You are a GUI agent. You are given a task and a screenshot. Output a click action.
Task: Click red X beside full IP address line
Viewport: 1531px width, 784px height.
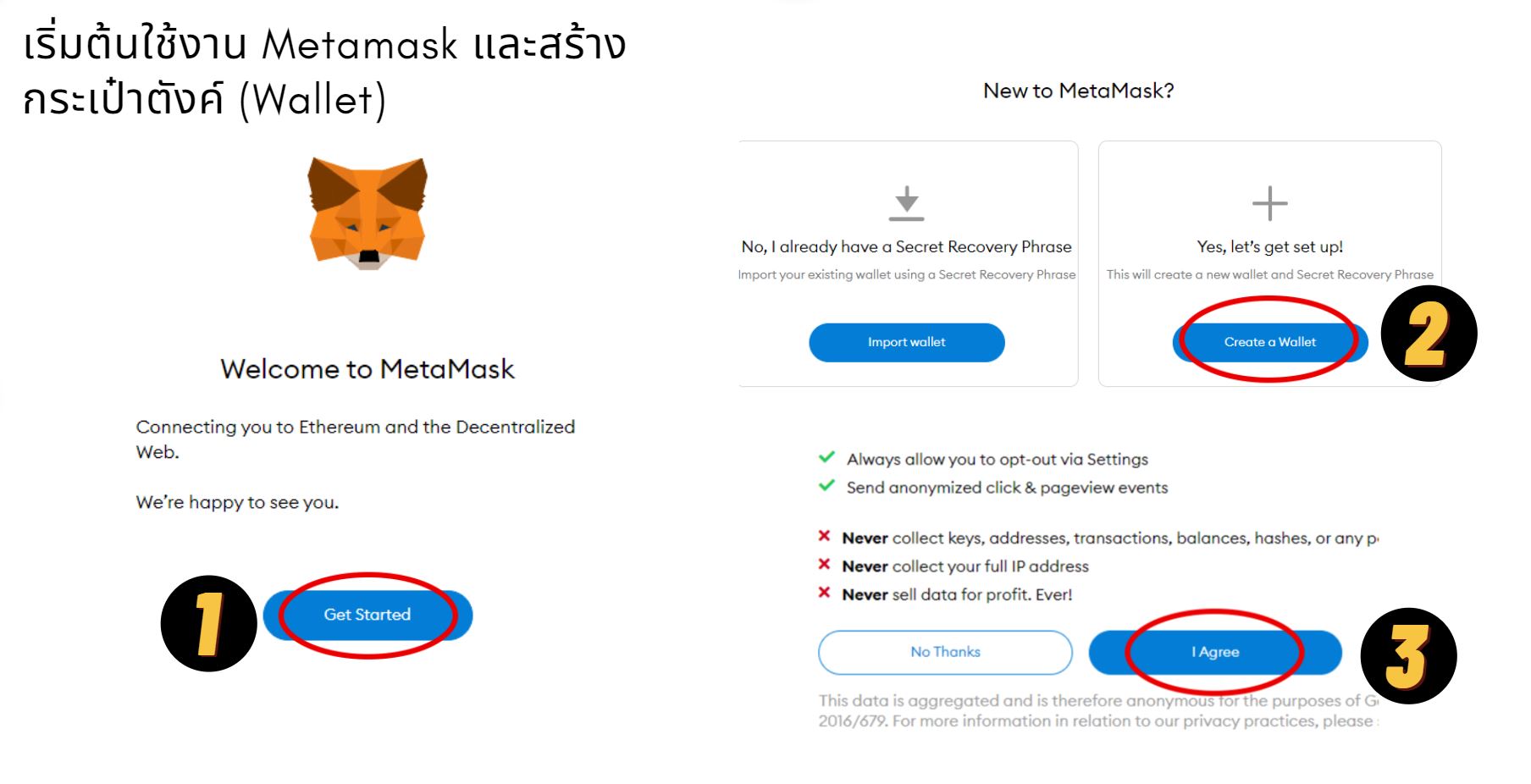pos(824,565)
